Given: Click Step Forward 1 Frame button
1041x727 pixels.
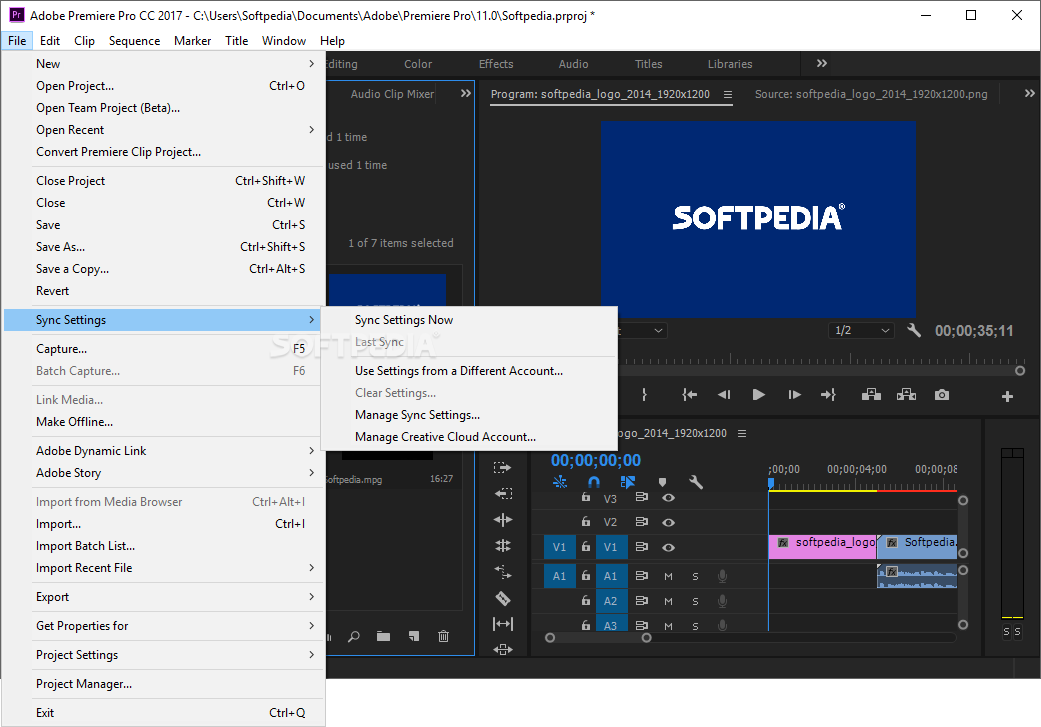Looking at the screenshot, I should pos(794,395).
